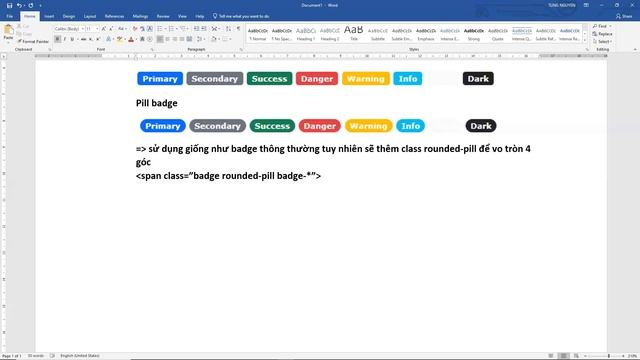640x360 pixels.
Task: Open the Font dialog launcher
Action: click(x=152, y=49)
